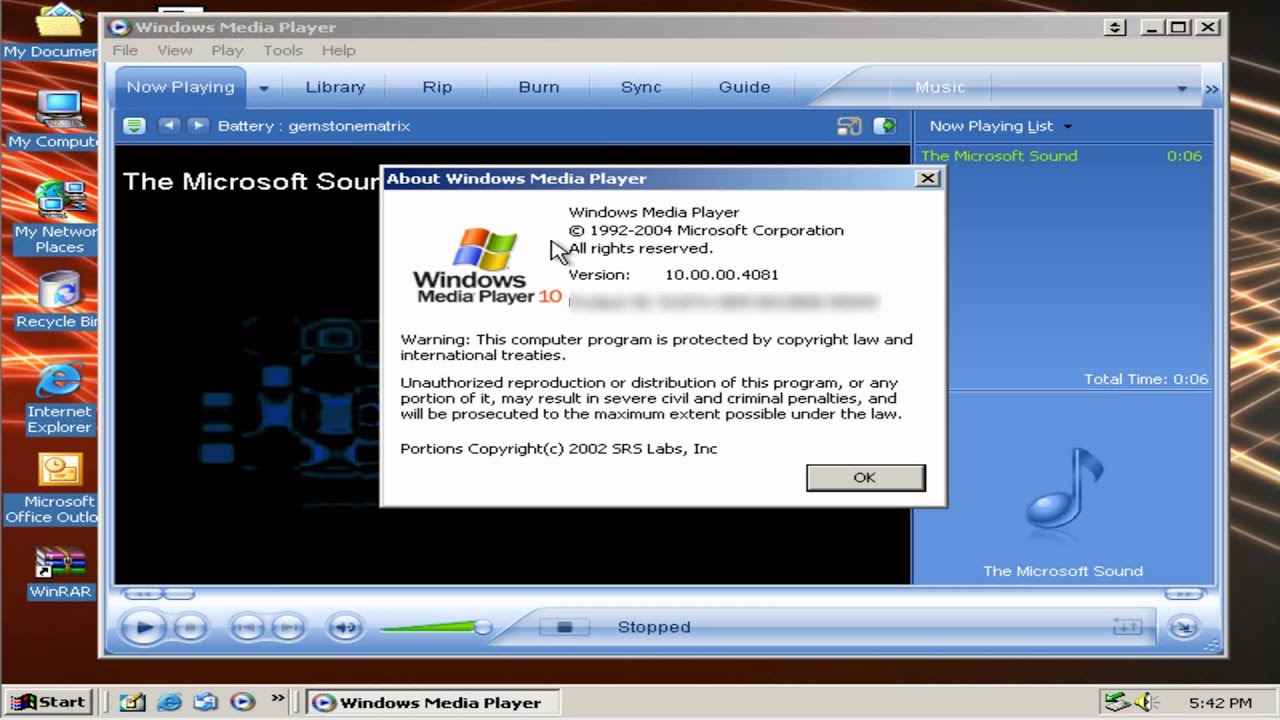Open the View menu

[174, 50]
